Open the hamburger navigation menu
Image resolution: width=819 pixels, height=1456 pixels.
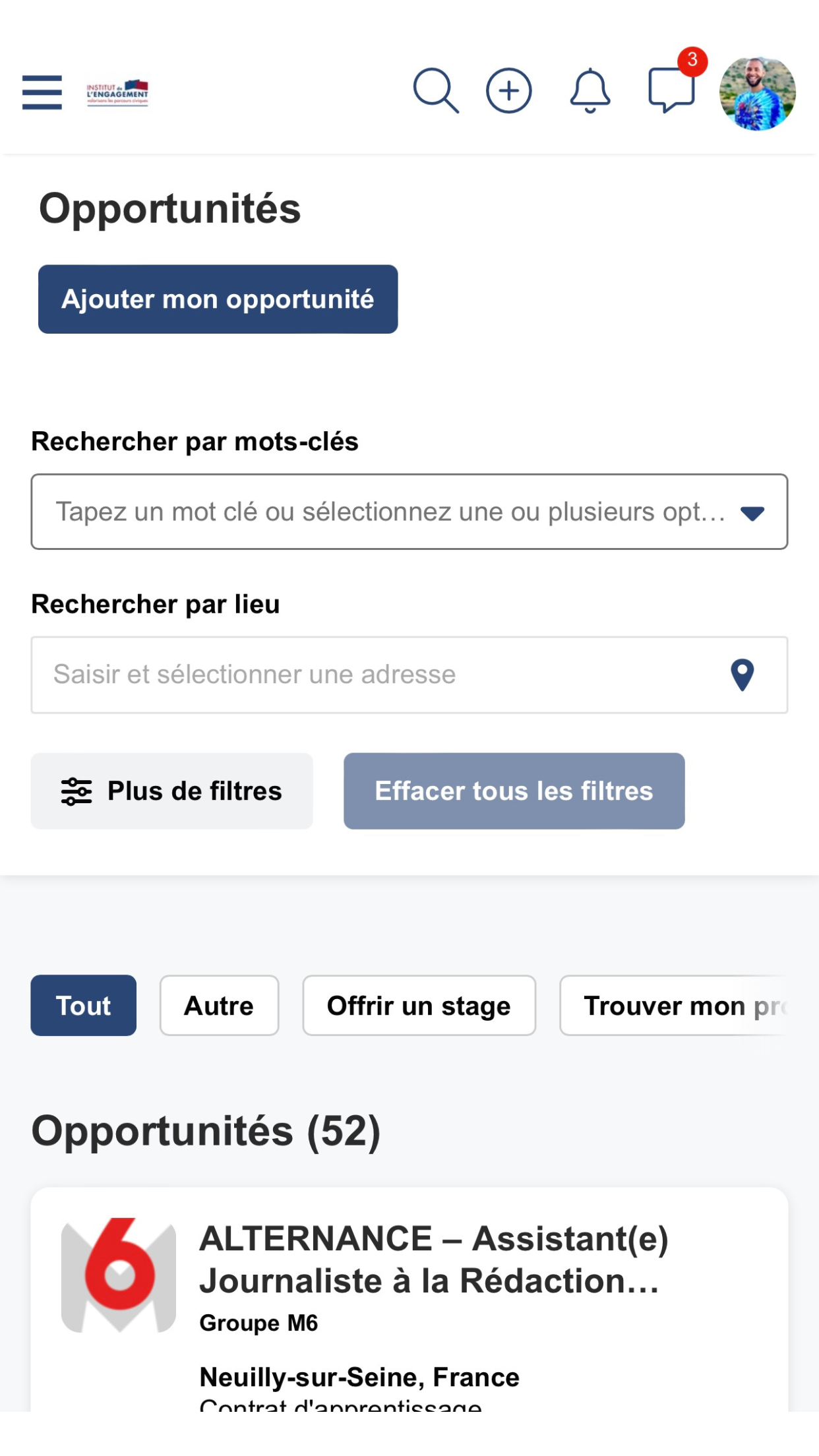point(42,92)
